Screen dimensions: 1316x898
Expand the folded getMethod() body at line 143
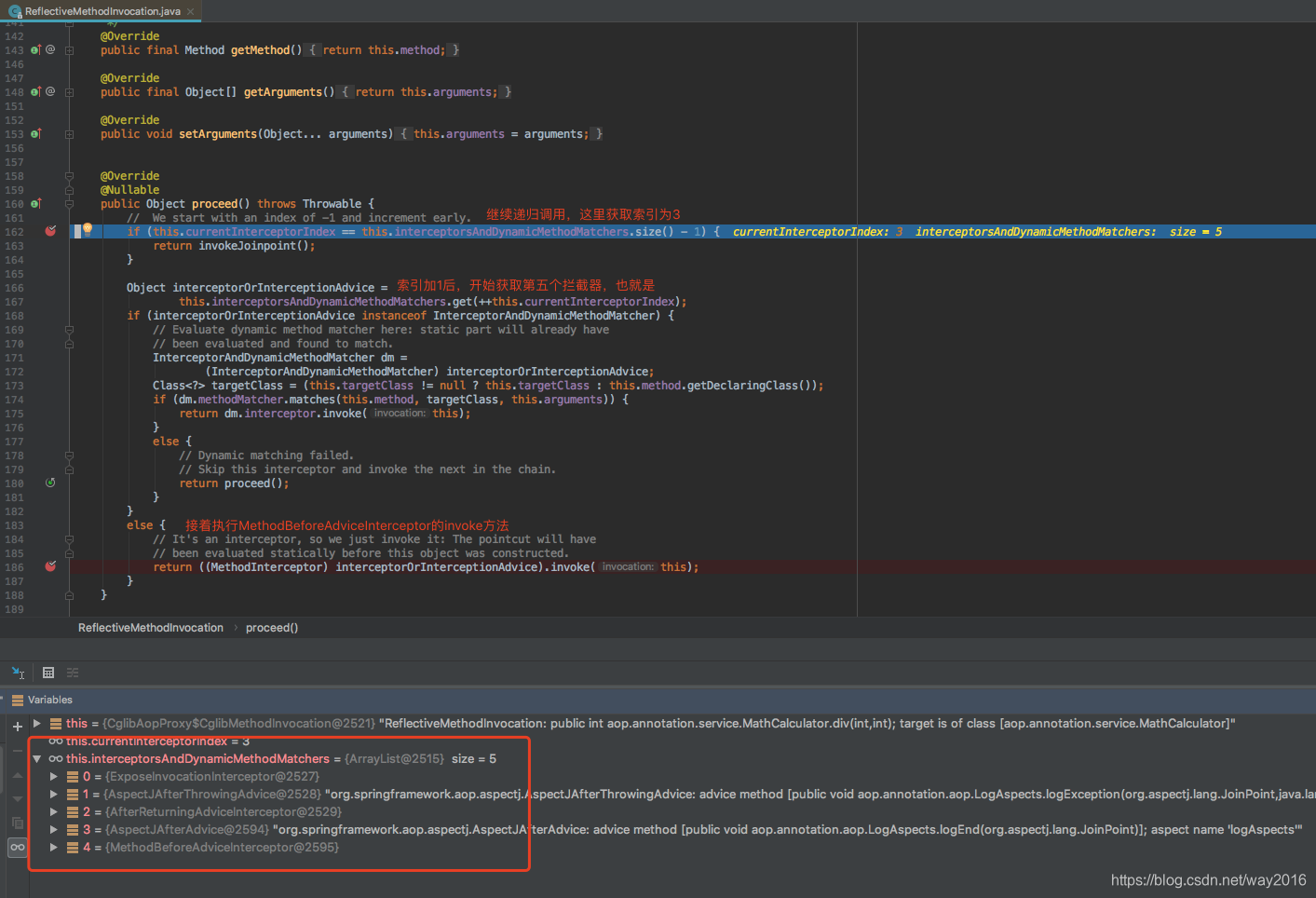70,50
